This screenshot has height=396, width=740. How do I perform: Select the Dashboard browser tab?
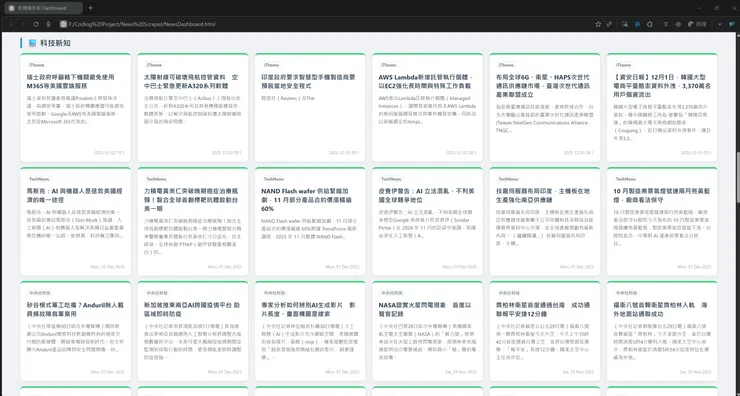click(44, 8)
